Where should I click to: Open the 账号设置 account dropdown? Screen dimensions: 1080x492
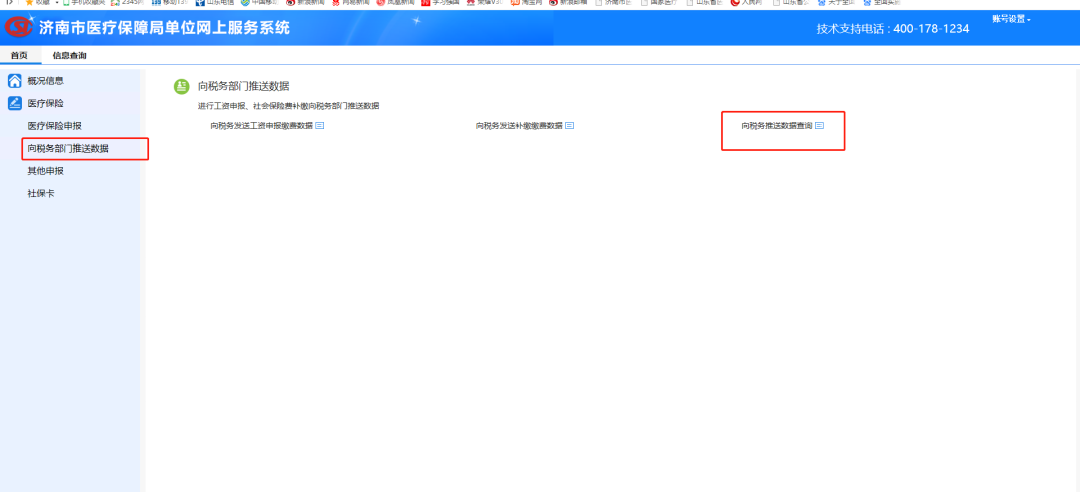pos(1011,19)
